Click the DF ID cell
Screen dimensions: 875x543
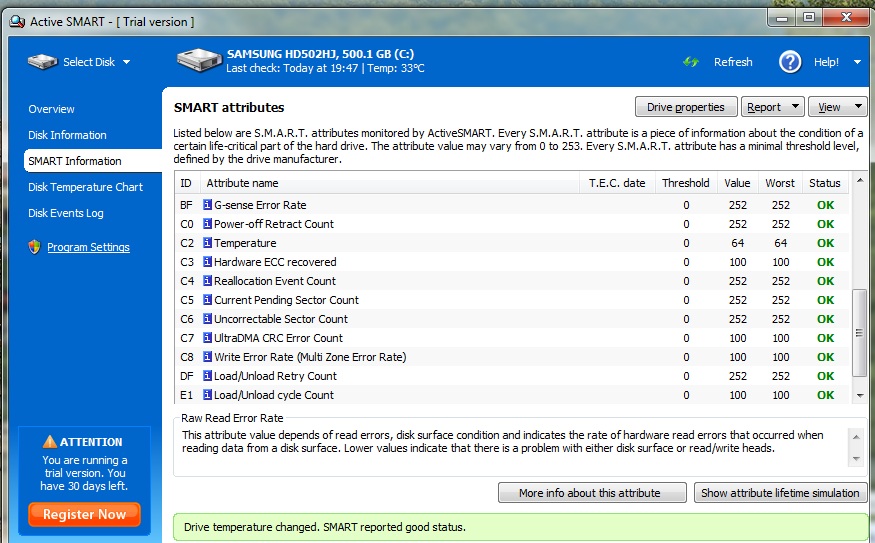(186, 376)
